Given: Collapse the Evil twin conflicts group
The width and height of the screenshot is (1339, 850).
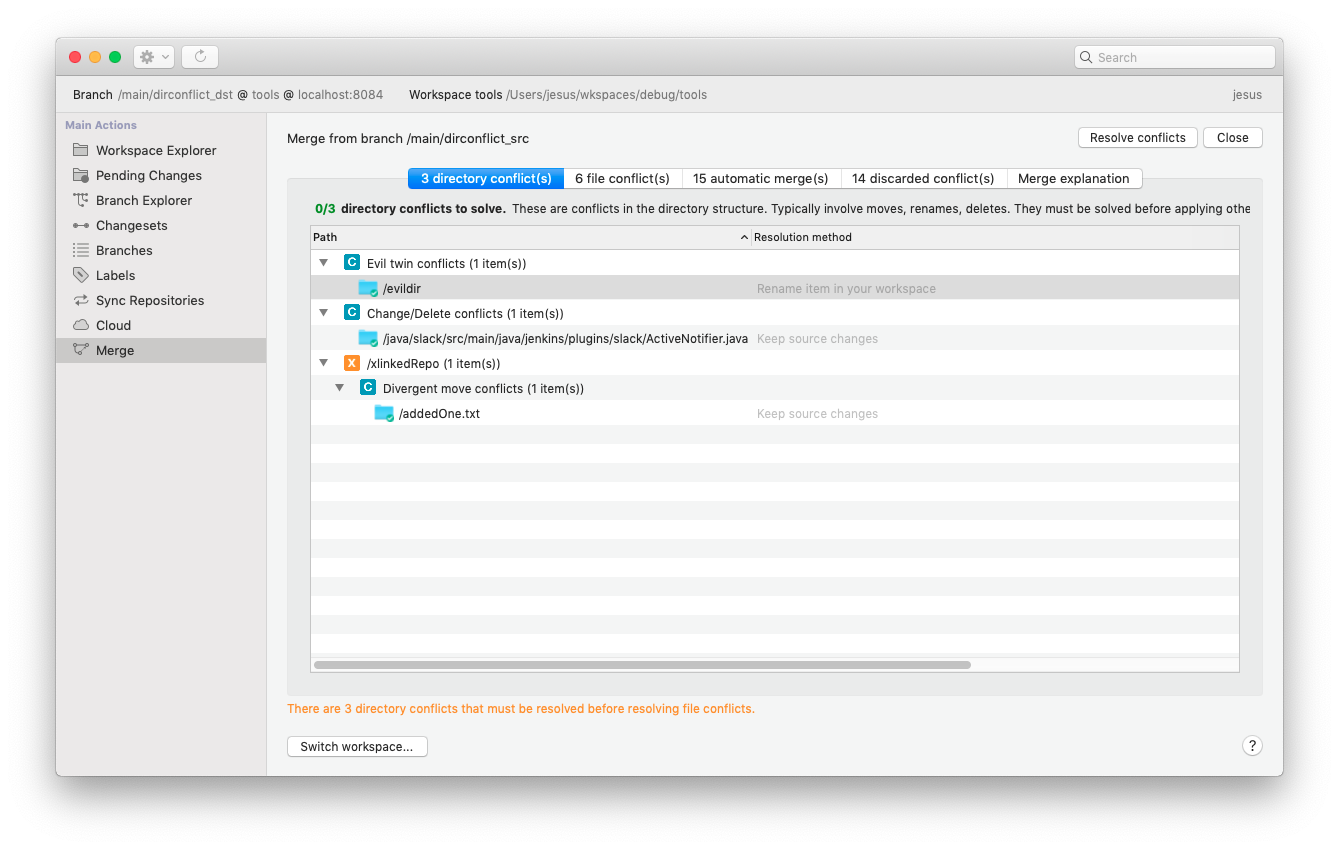Looking at the screenshot, I should [323, 262].
